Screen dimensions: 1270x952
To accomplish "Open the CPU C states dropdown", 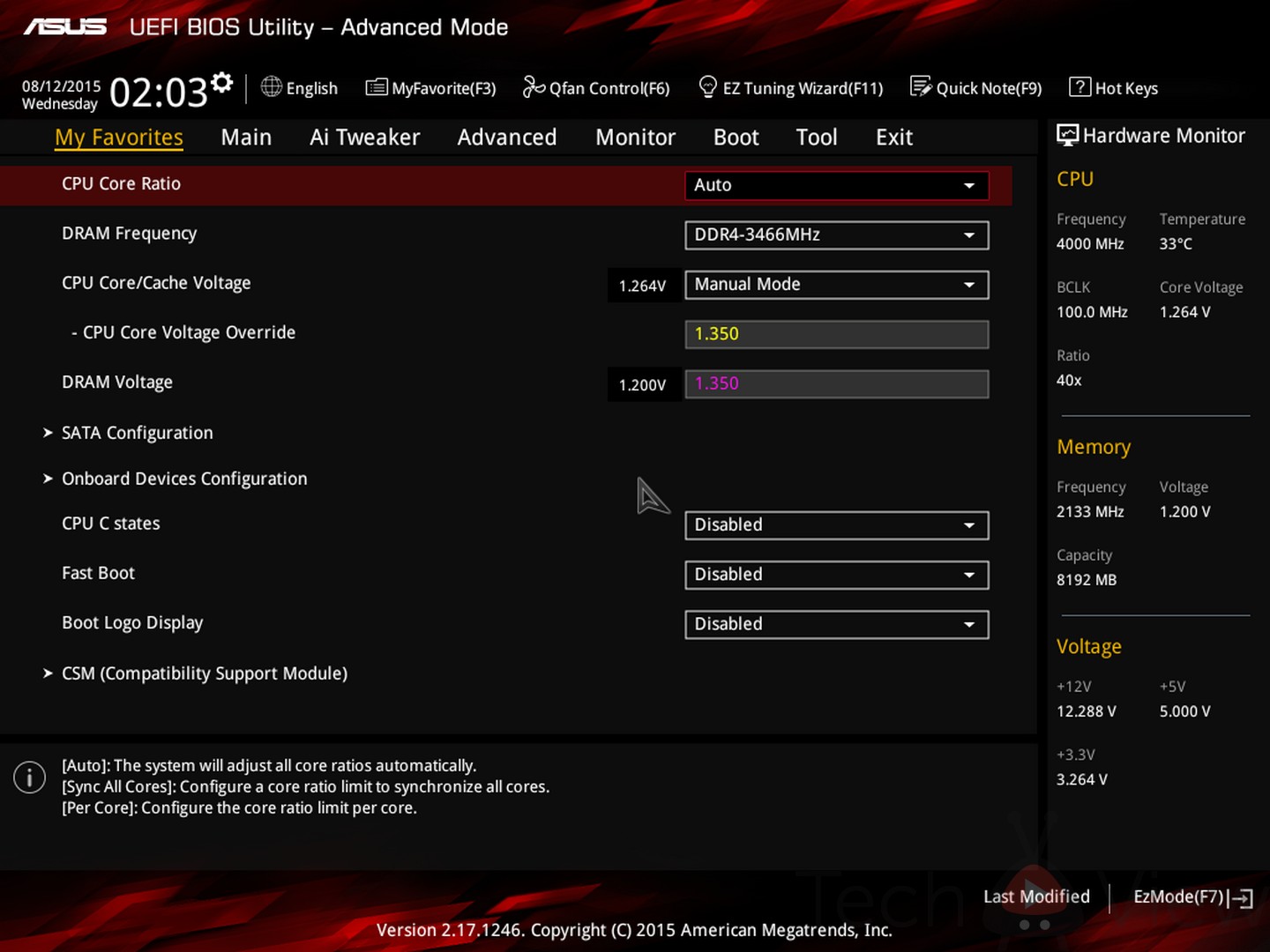I will 836,524.
